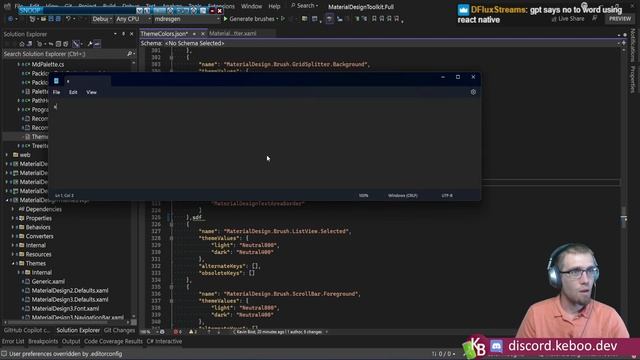Start Without Debugging hollow play icon
The height and width of the screenshot is (360, 640).
coord(283,19)
